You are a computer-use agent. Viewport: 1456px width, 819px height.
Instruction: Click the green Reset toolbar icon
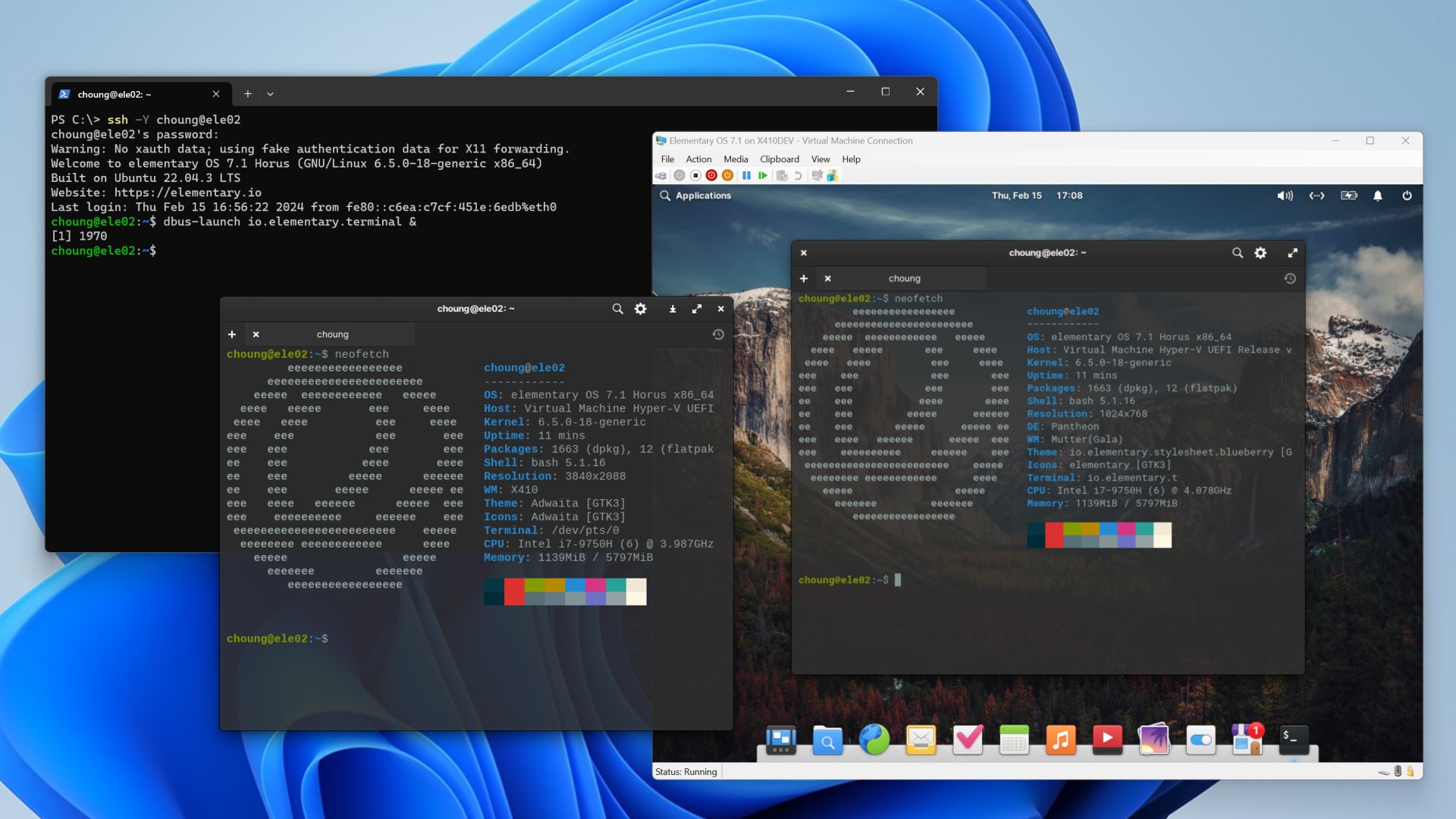click(x=763, y=175)
